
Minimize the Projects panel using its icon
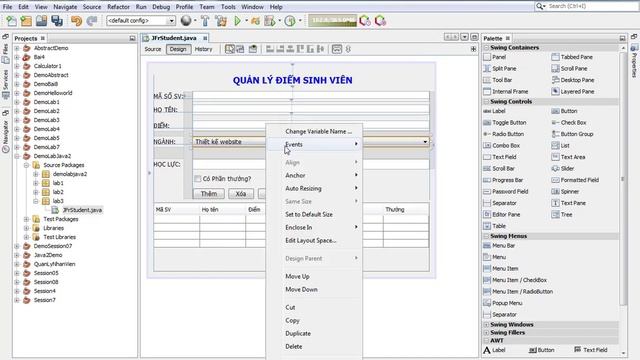tap(132, 38)
